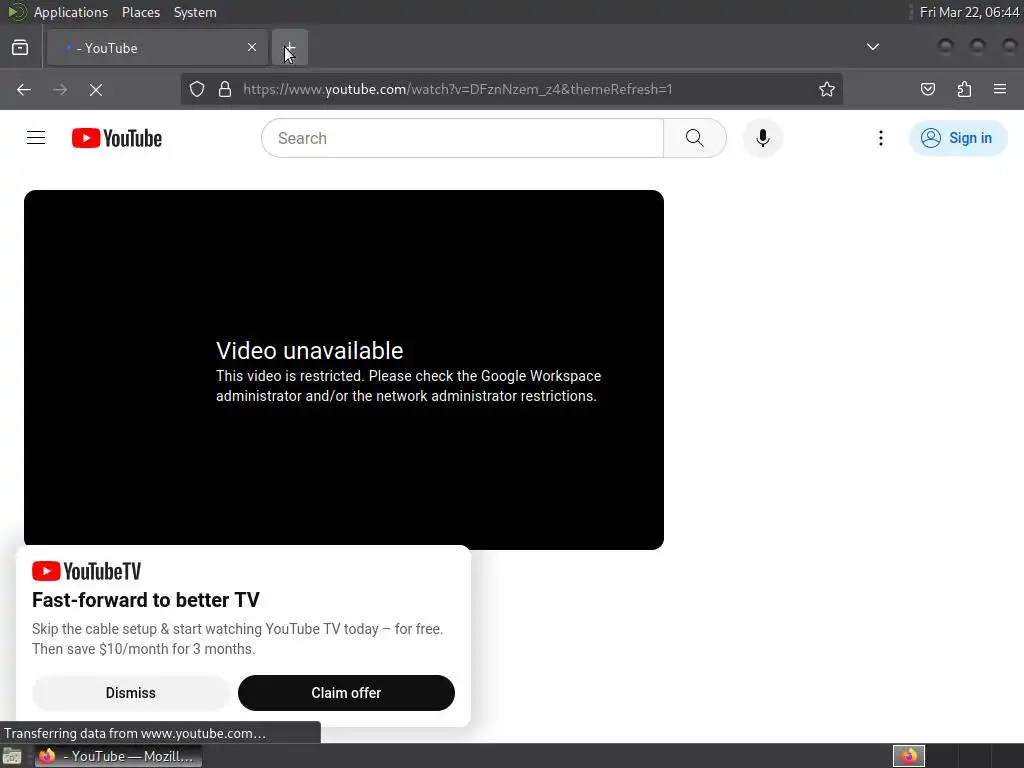Image resolution: width=1024 pixels, height=768 pixels.
Task: Click the YouTubeTV logo in the promo
Action: [86, 571]
